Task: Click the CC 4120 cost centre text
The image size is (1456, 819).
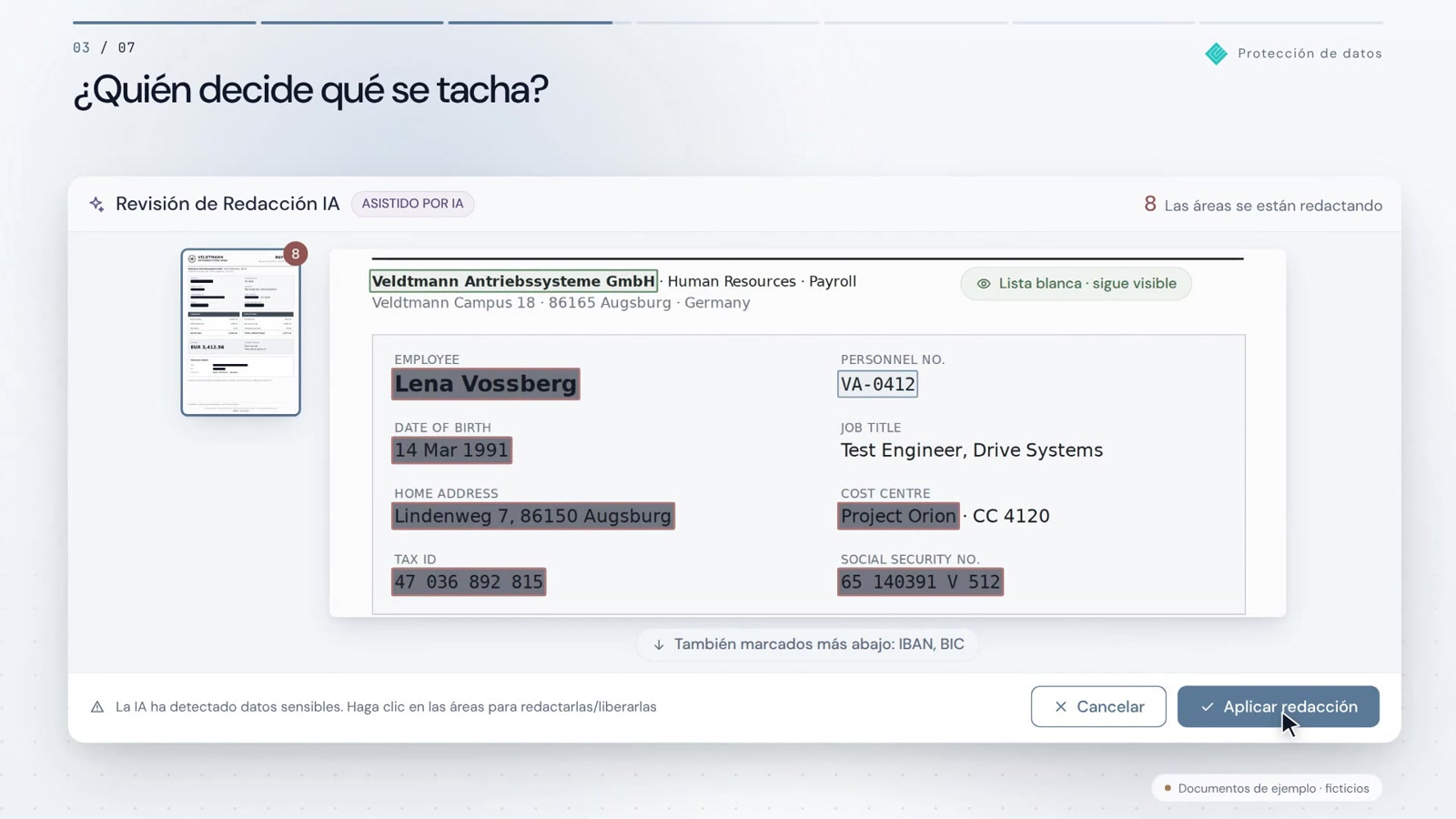Action: (1011, 516)
